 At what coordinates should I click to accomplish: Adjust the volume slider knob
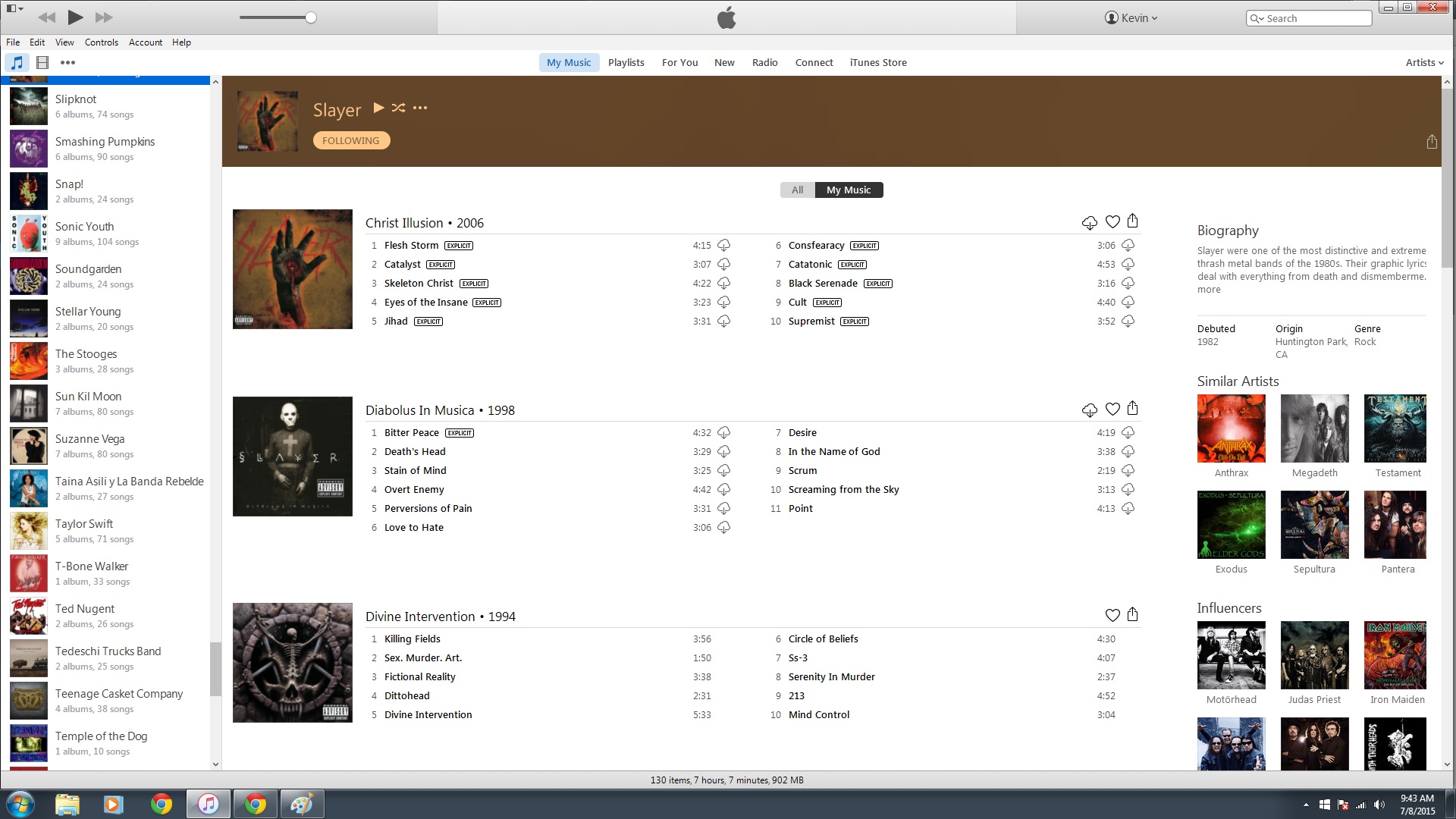[x=311, y=17]
